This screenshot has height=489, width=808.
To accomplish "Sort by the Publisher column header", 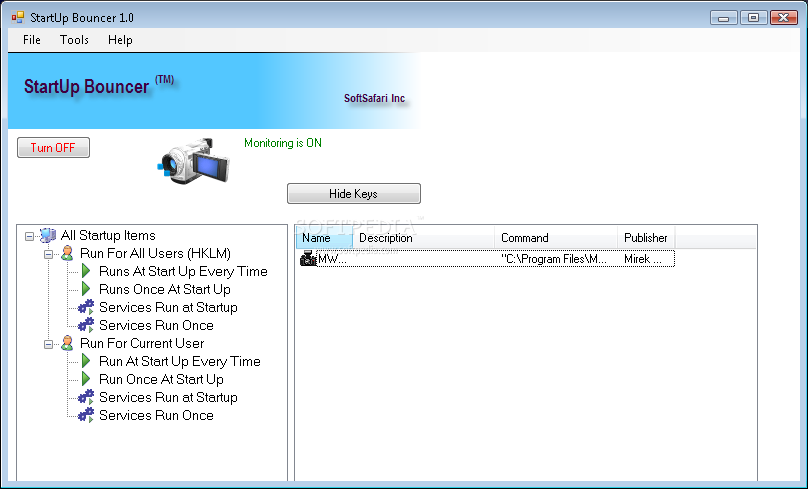I will 646,238.
